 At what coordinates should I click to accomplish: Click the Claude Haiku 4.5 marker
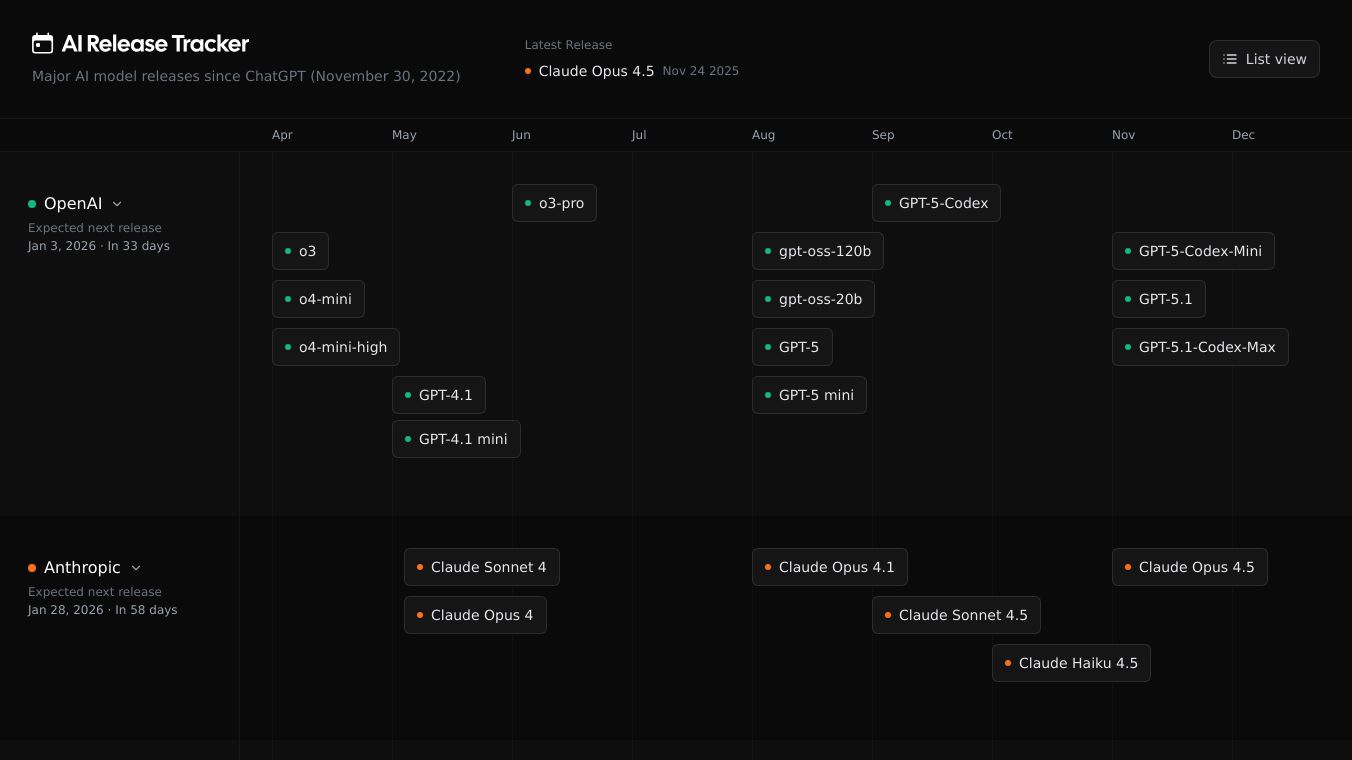pos(1071,663)
